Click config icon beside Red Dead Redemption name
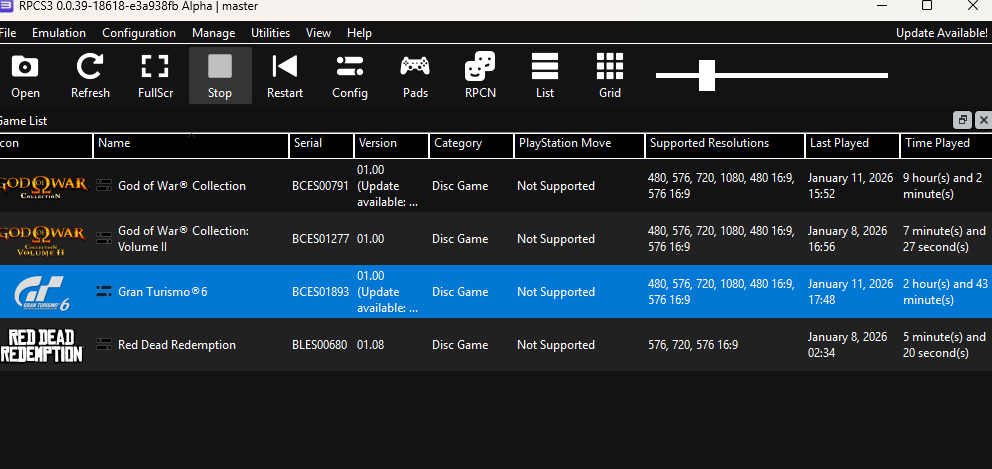 (104, 345)
